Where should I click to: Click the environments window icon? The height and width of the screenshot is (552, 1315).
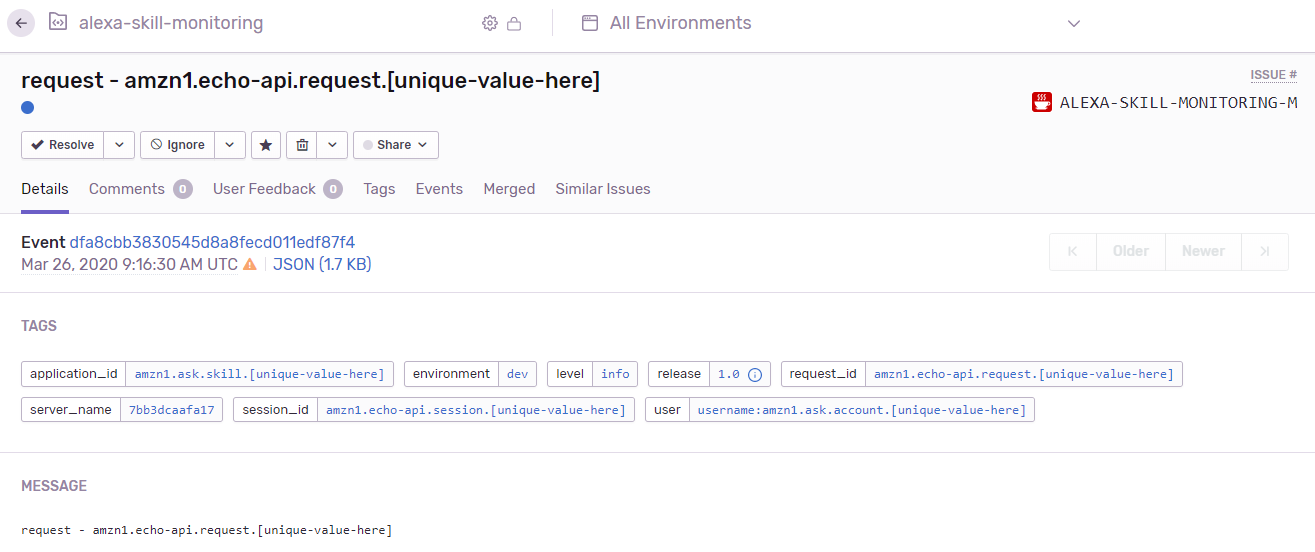pos(590,23)
